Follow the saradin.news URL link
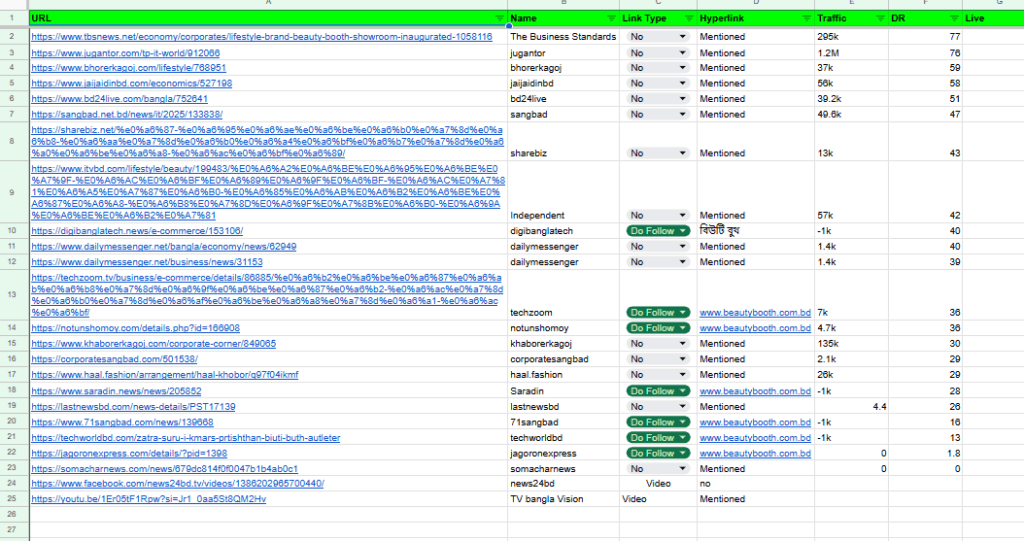The image size is (1024, 541). (116, 391)
